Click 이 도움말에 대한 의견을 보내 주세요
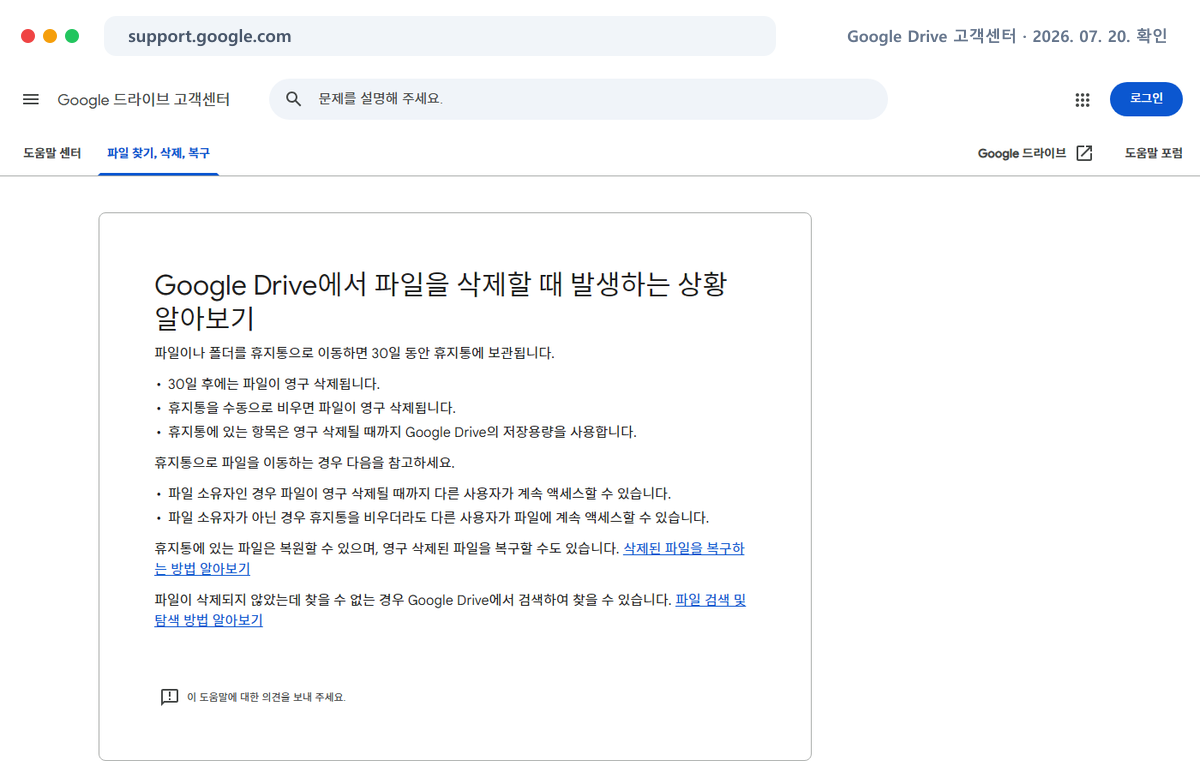The height and width of the screenshot is (772, 1200). coord(266,697)
